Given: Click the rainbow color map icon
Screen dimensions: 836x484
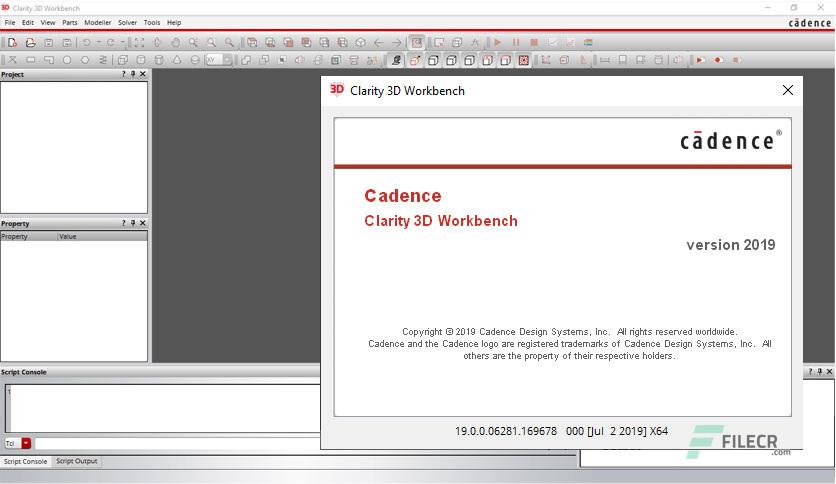Looking at the screenshot, I should (x=588, y=43).
